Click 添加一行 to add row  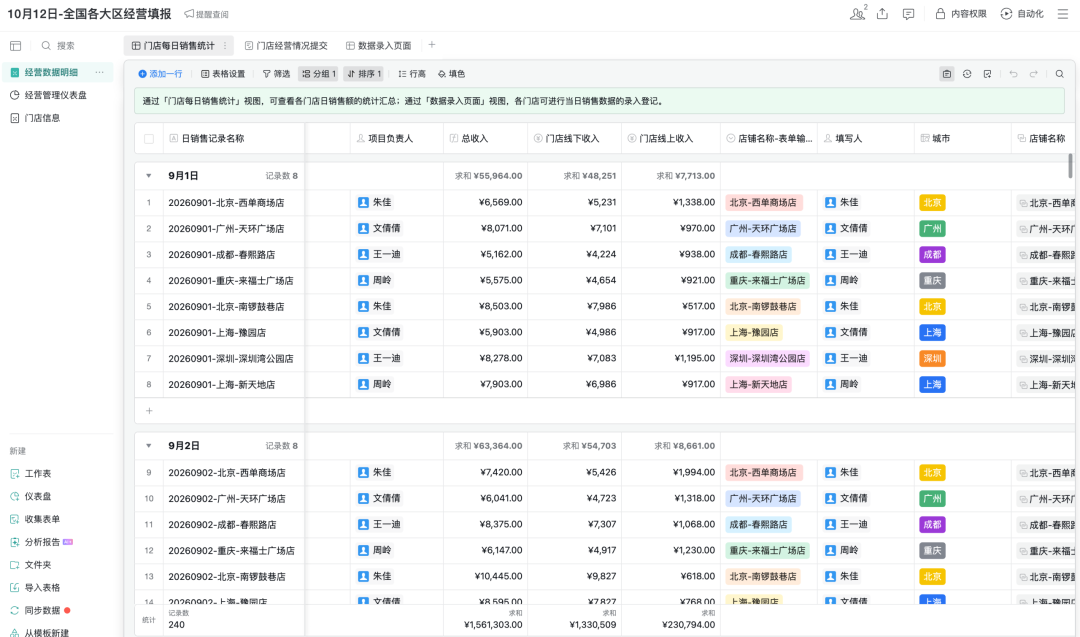(x=160, y=74)
